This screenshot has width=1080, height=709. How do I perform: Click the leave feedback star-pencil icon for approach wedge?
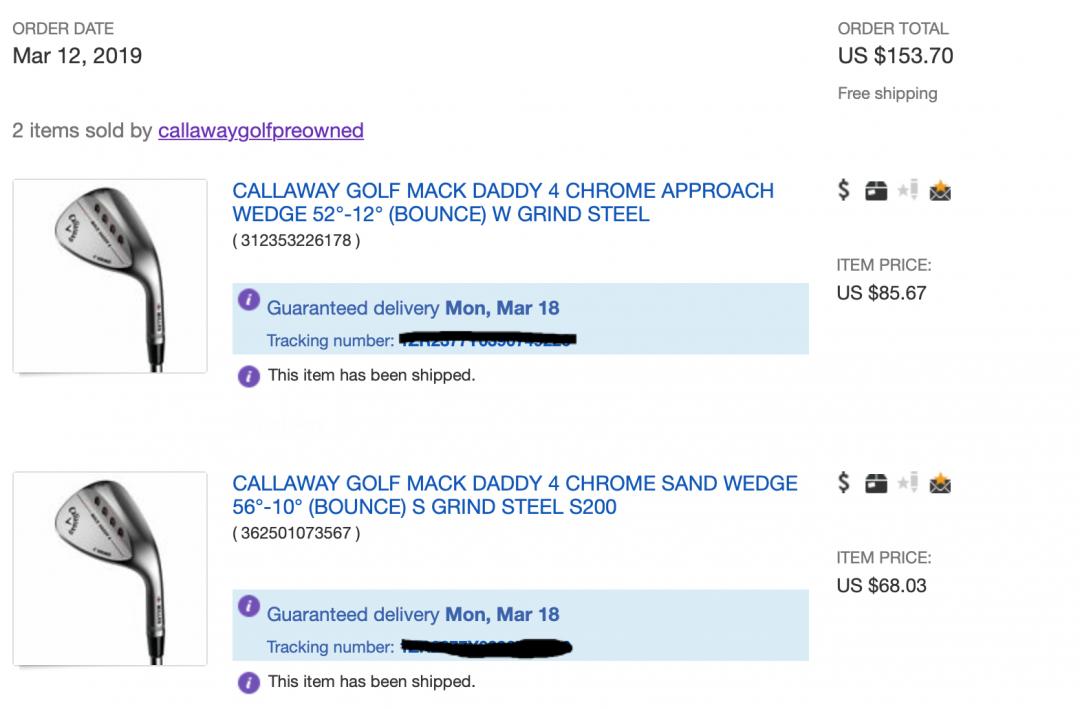point(908,191)
